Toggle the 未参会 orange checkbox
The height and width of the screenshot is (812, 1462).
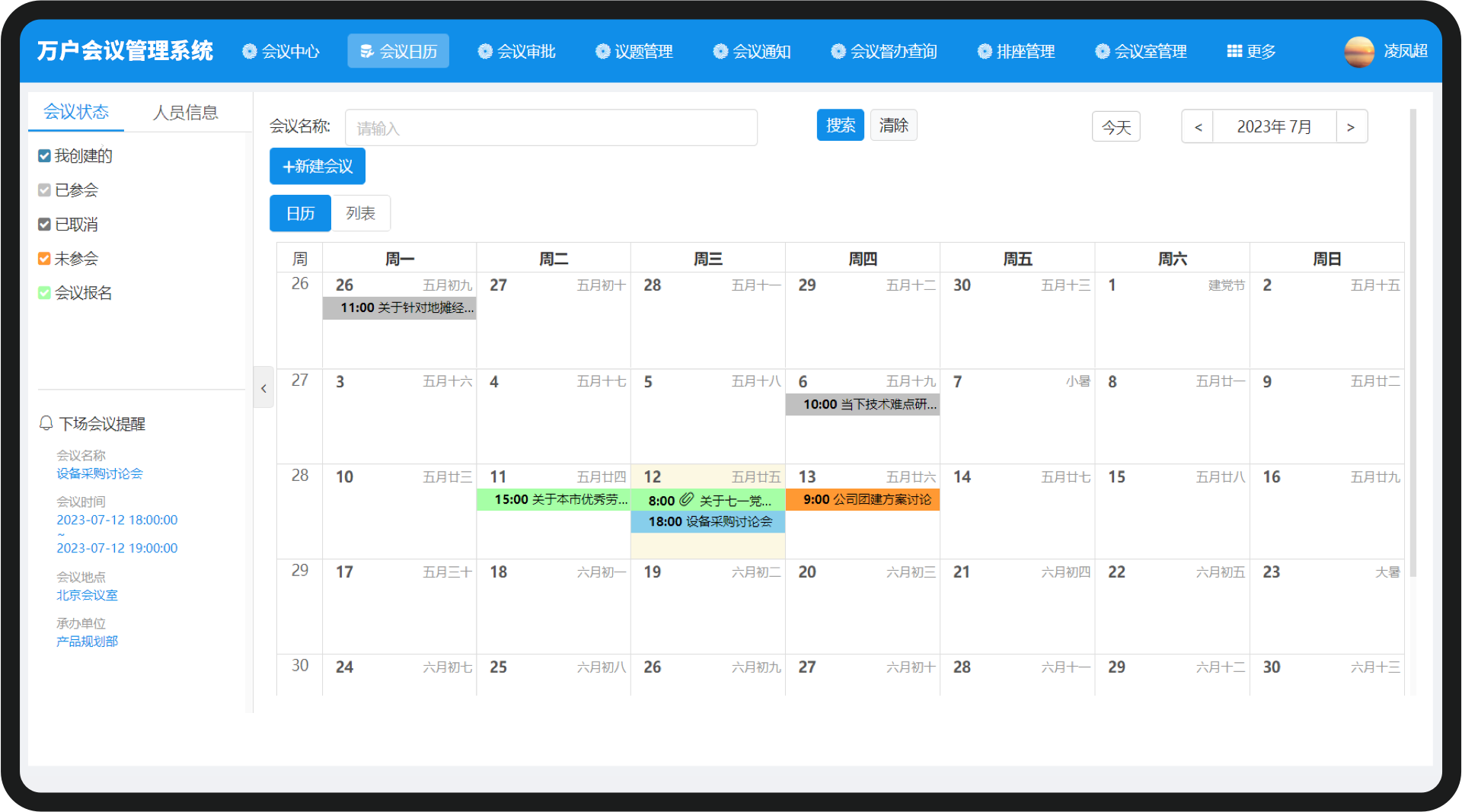tap(44, 259)
